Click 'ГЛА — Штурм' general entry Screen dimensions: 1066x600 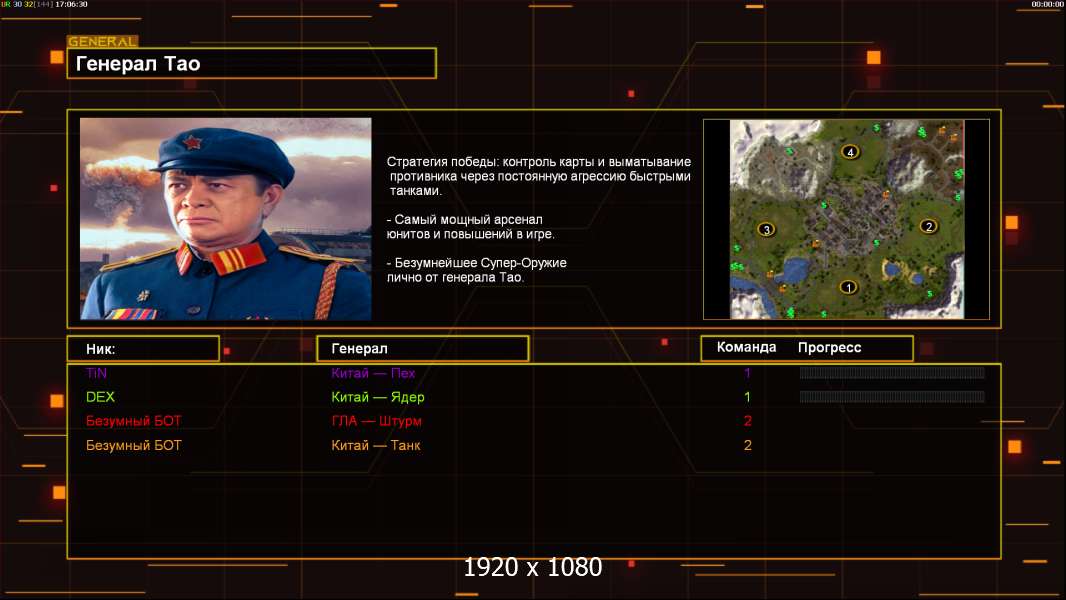pyautogui.click(x=377, y=421)
